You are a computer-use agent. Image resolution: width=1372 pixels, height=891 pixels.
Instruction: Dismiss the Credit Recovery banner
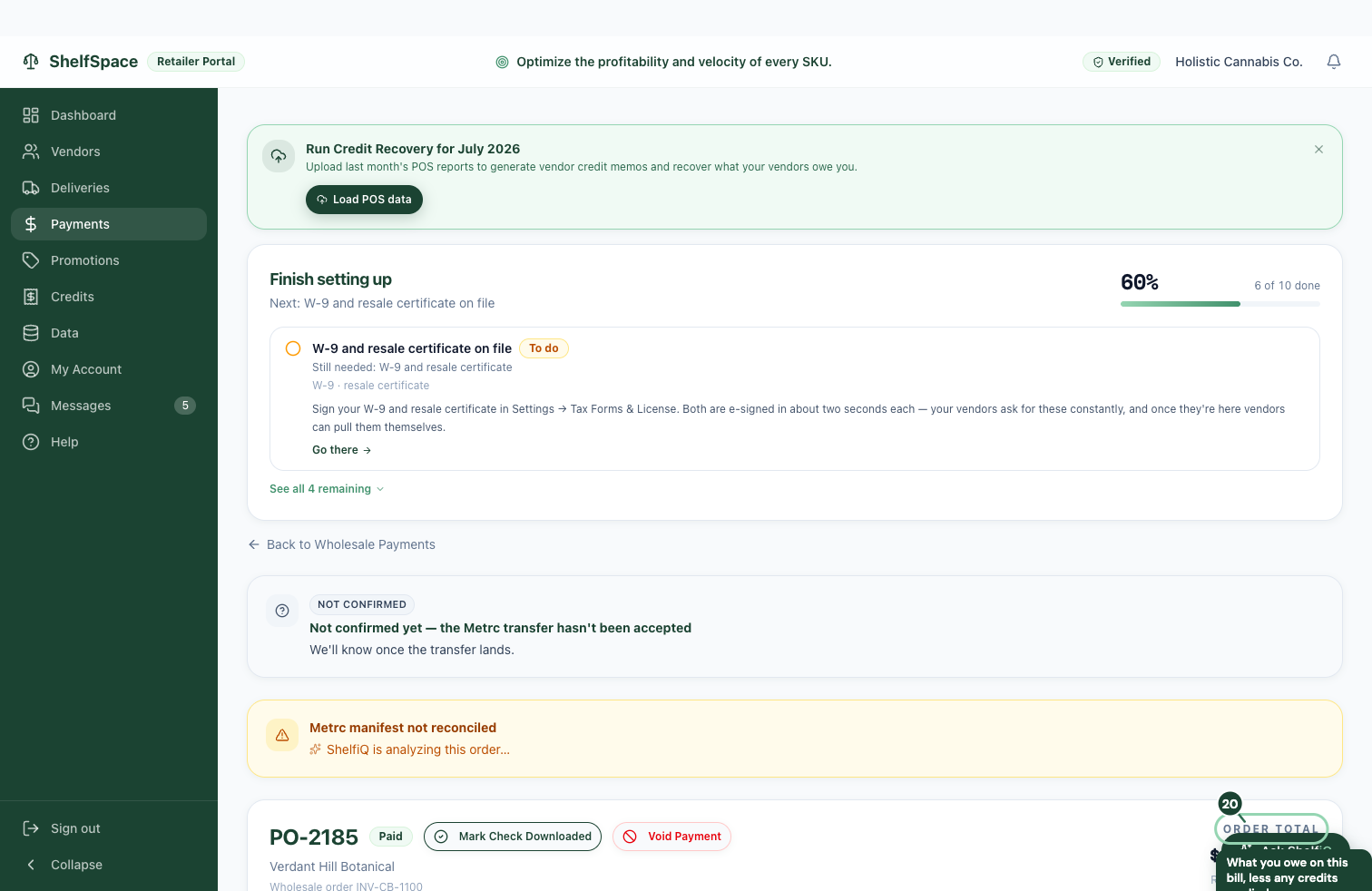coord(1319,150)
